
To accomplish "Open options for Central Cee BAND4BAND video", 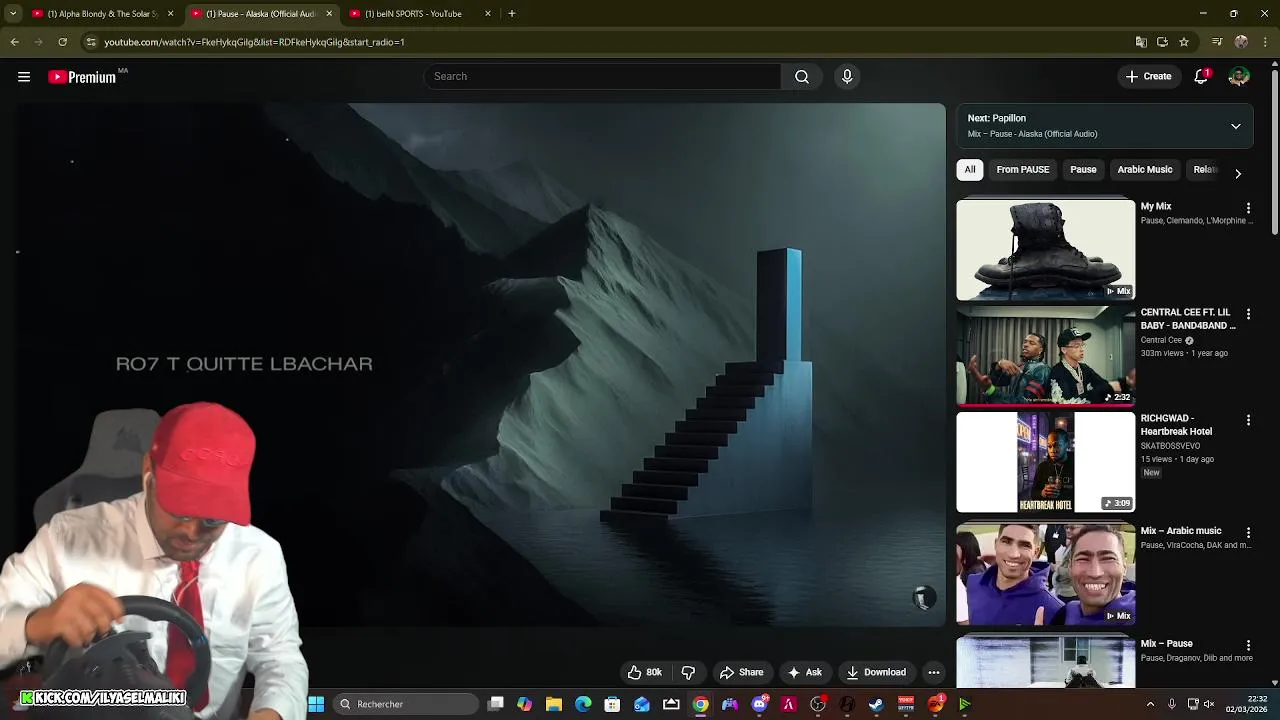I will pyautogui.click(x=1248, y=314).
